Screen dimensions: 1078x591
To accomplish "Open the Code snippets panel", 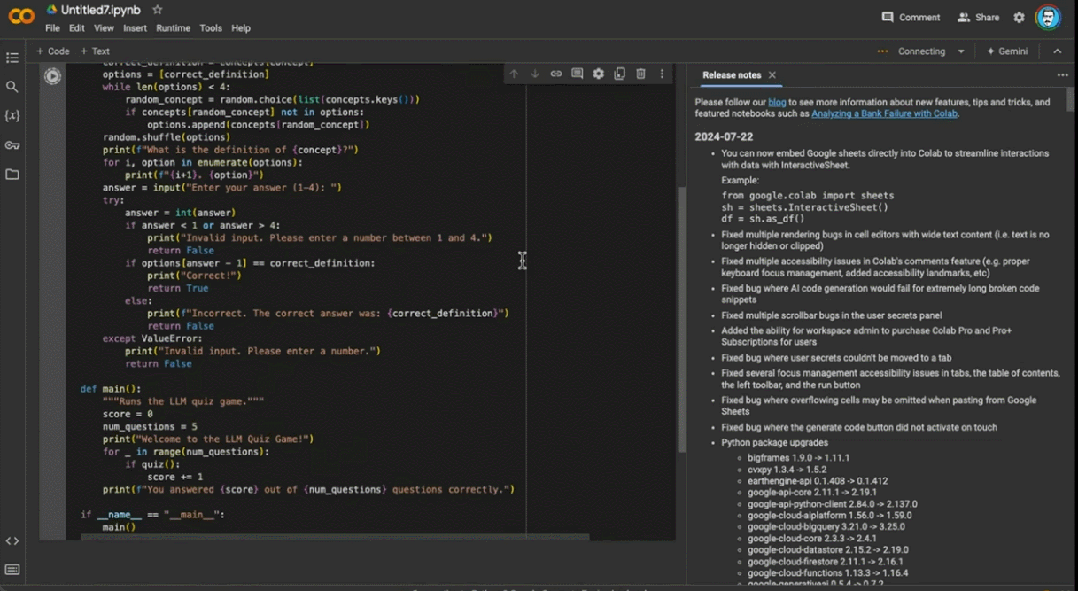I will 12,541.
